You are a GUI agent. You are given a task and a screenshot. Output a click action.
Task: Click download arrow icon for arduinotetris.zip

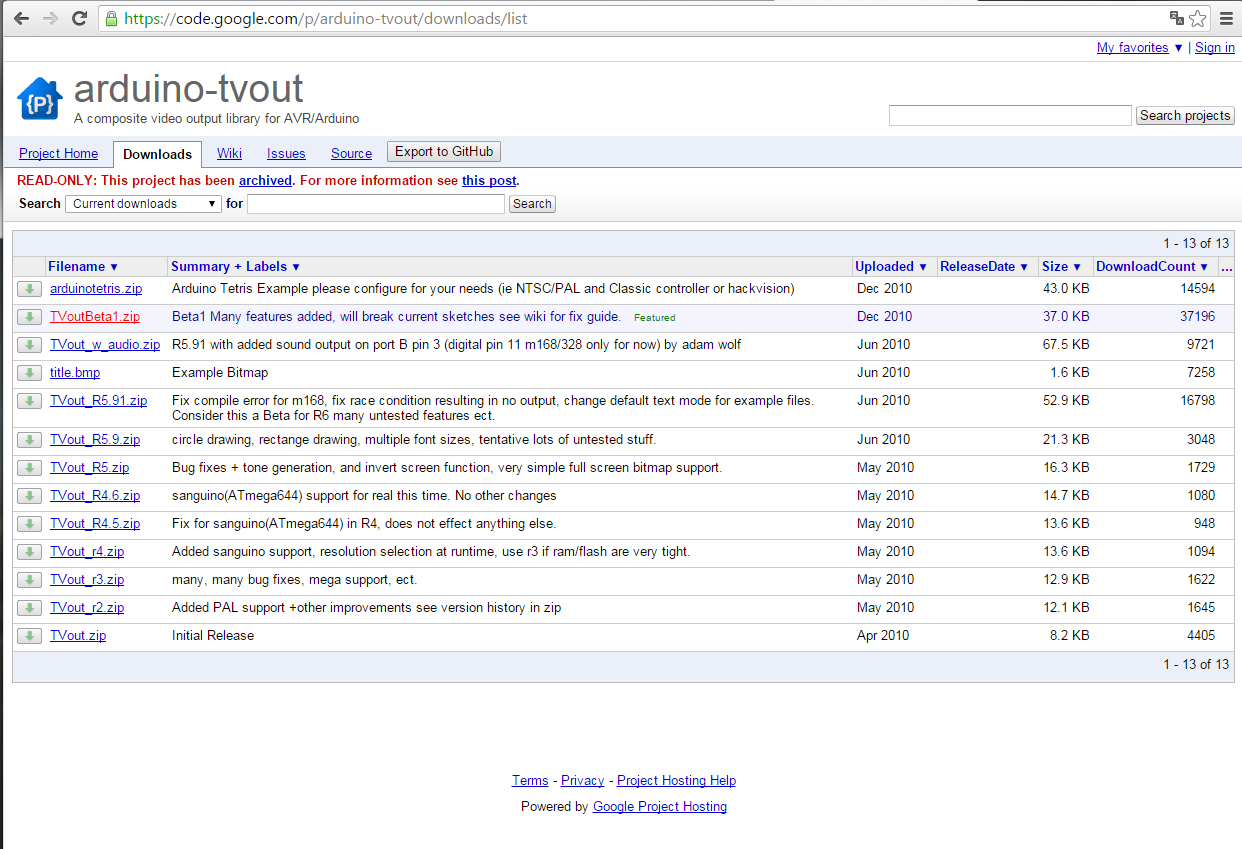click(29, 289)
